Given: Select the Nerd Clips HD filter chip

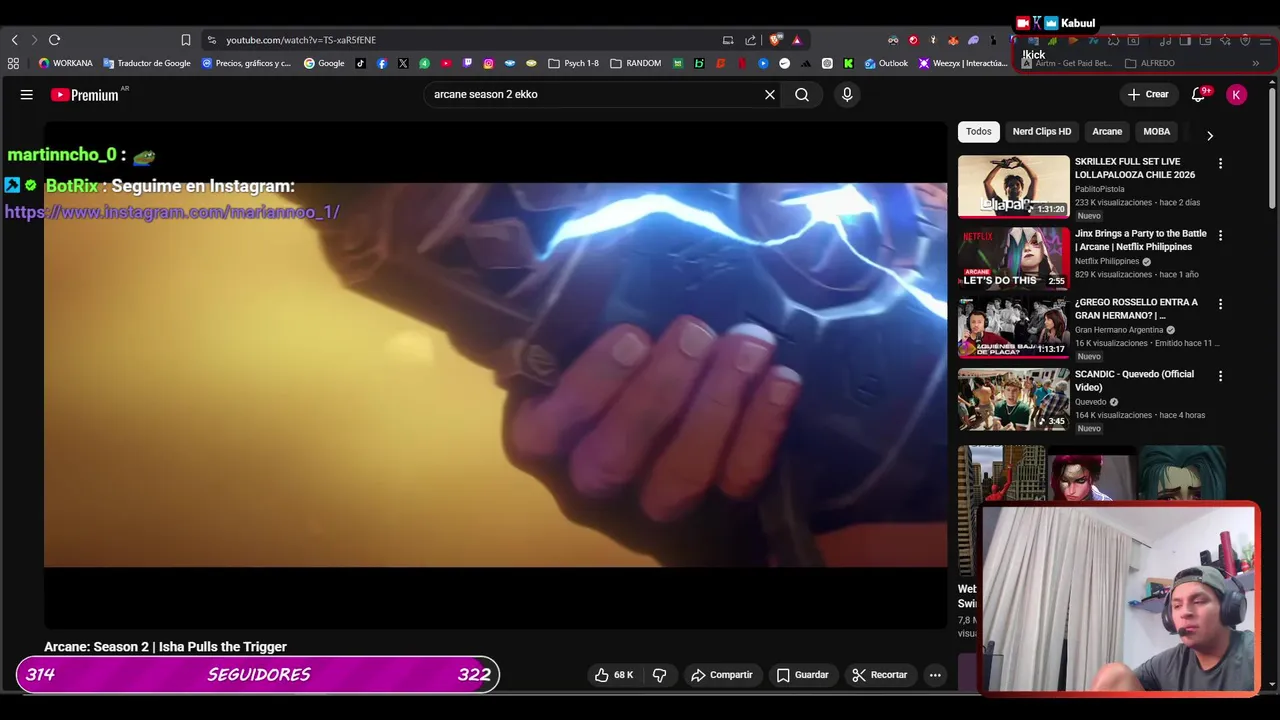Looking at the screenshot, I should (x=1042, y=132).
